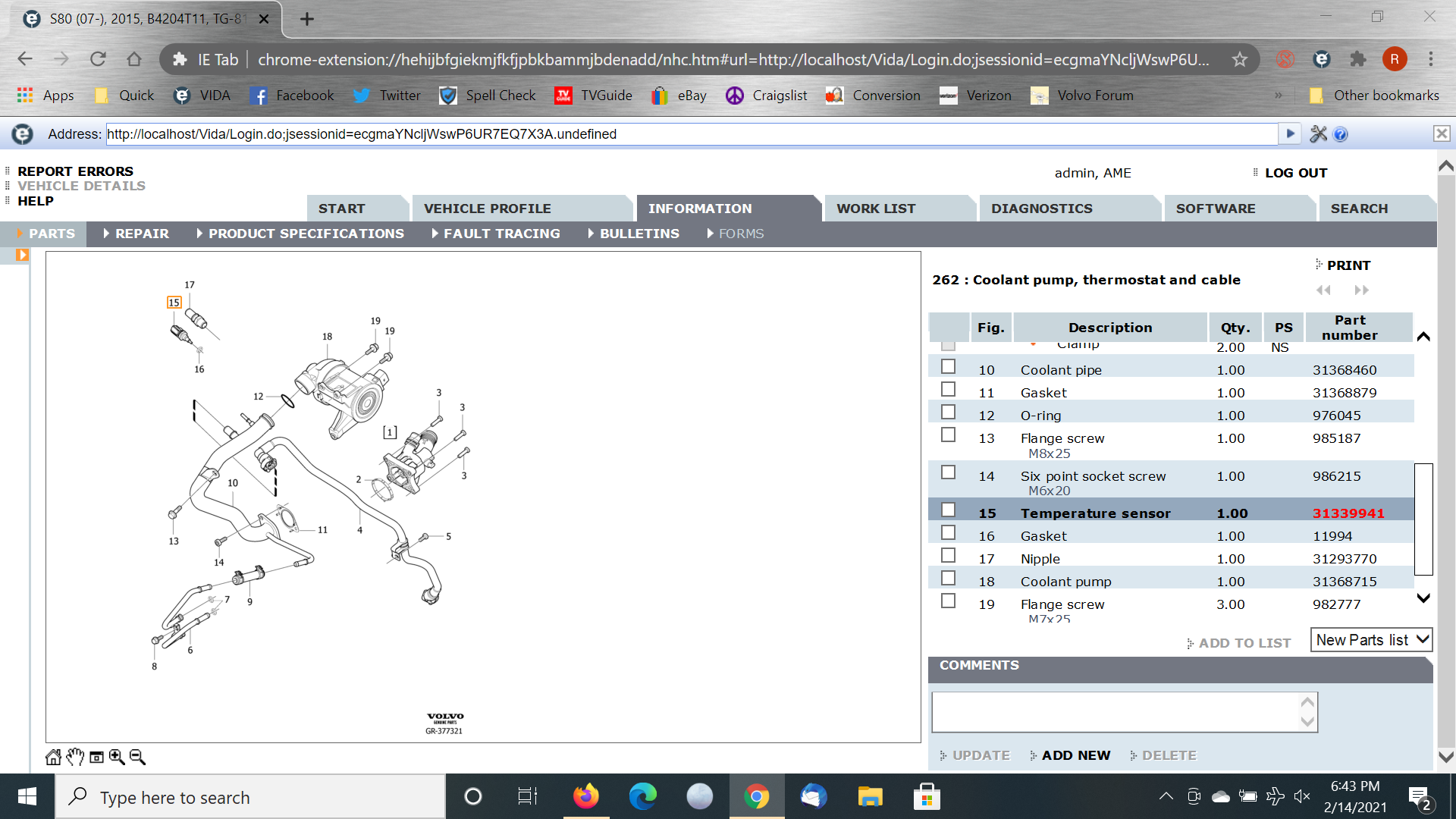Viewport: 1456px width, 819px height.
Task: Go to next parts page arrows
Action: click(1362, 290)
